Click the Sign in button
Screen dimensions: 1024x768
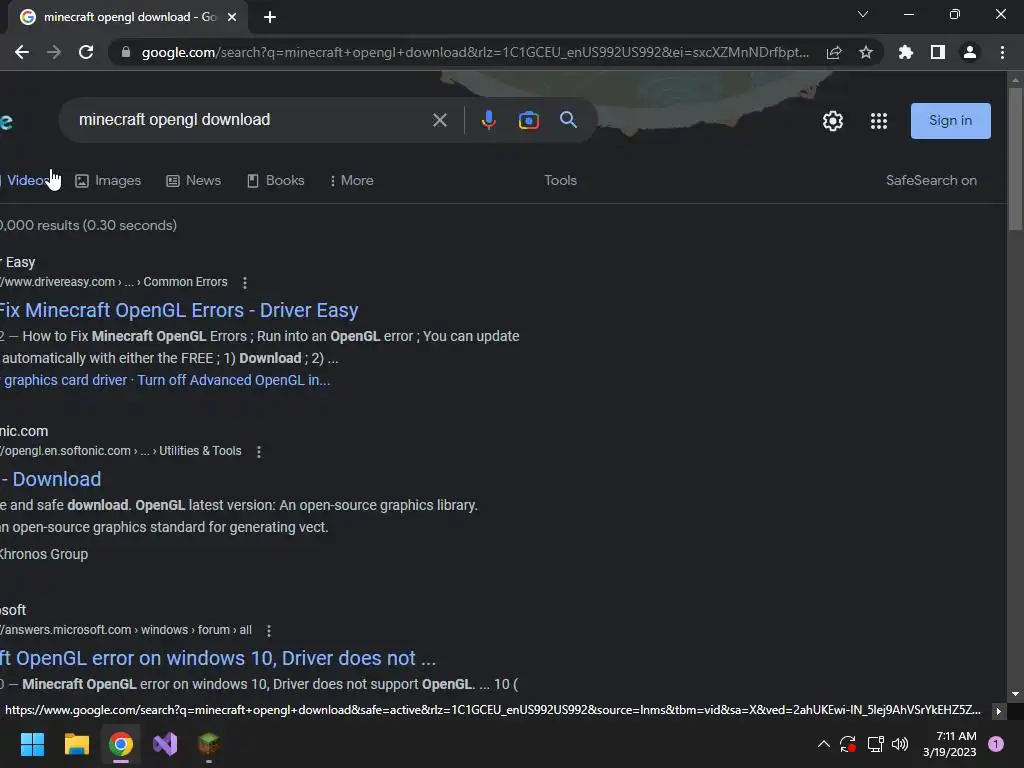(x=950, y=121)
